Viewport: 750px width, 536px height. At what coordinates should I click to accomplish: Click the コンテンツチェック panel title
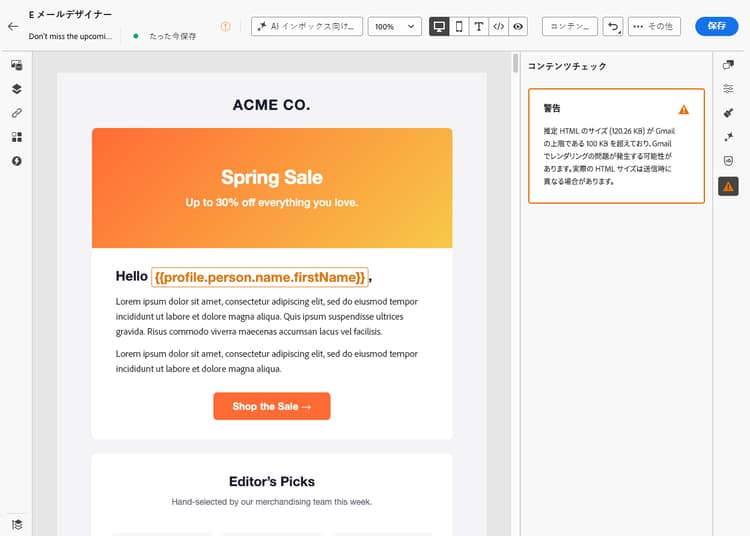click(x=567, y=66)
